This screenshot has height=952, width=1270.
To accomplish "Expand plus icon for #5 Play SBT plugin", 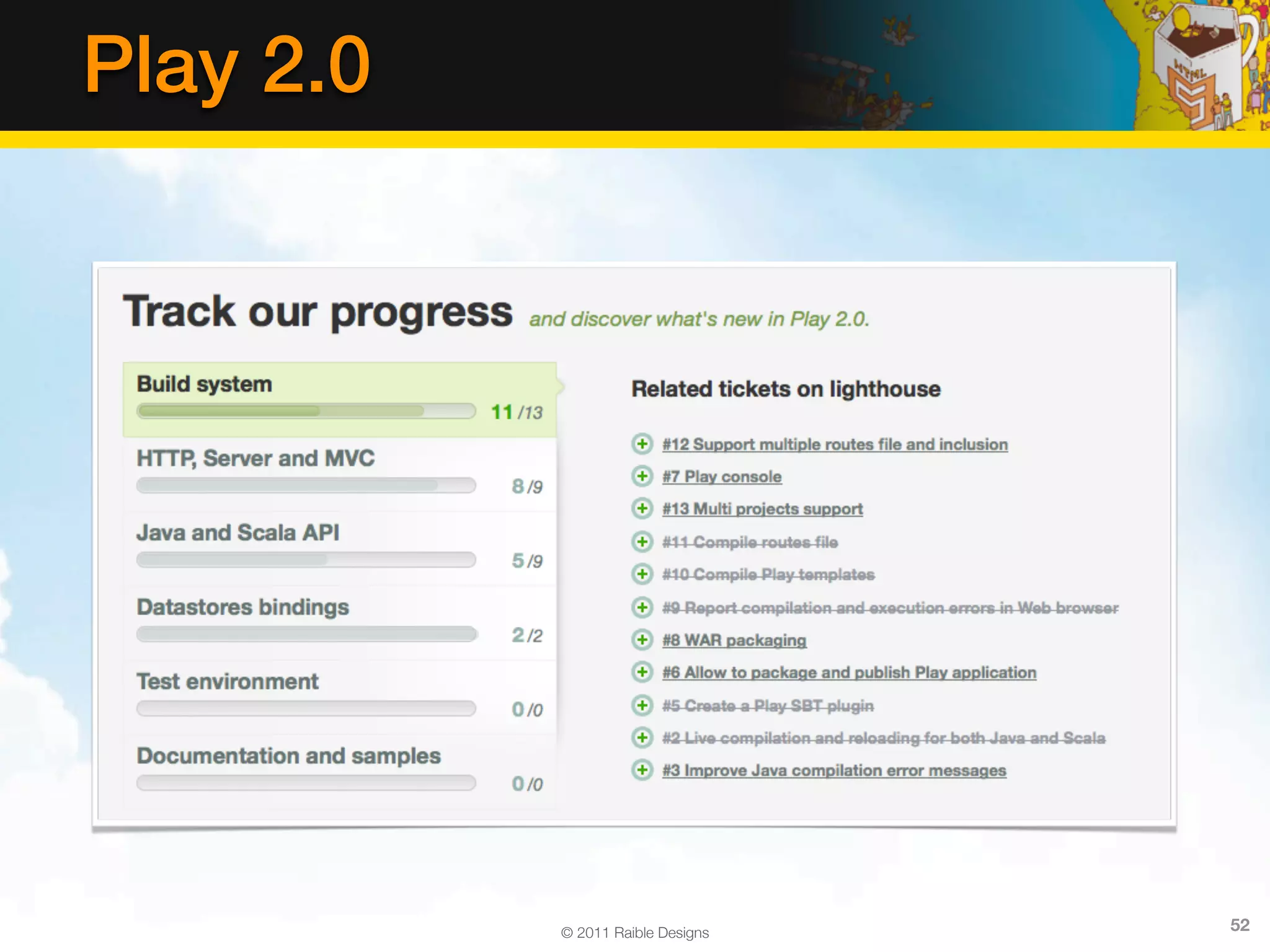I will [x=642, y=705].
